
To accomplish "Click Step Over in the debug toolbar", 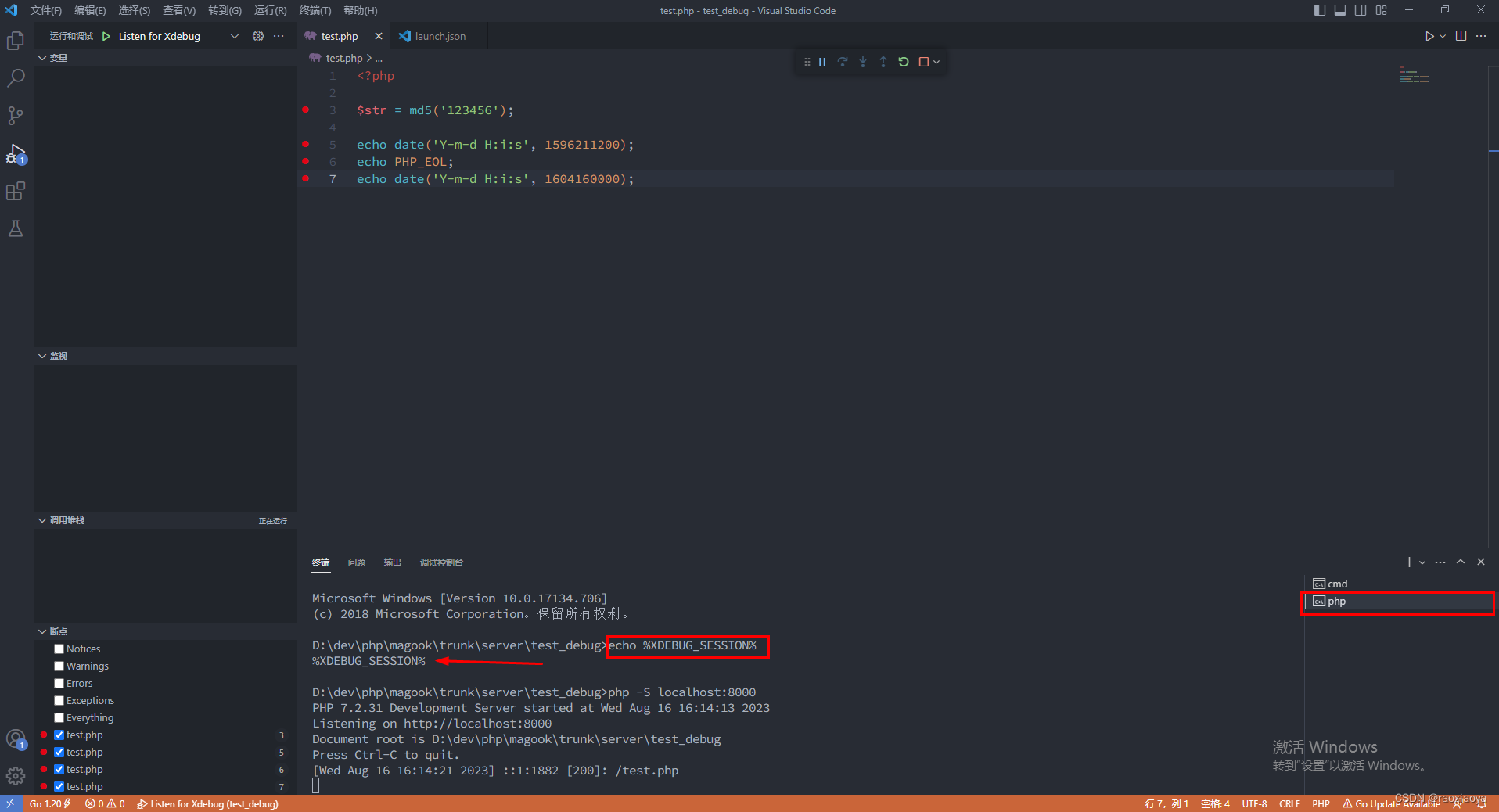I will pos(843,61).
